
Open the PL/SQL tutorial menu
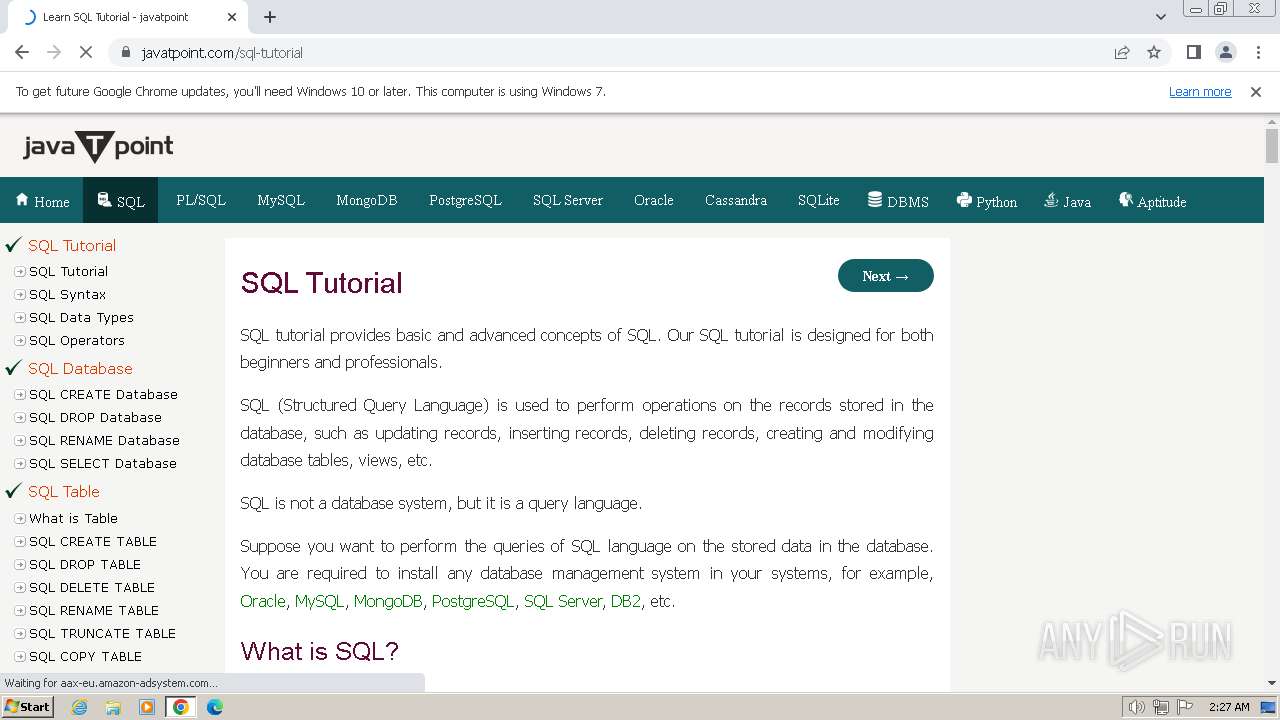coord(201,200)
